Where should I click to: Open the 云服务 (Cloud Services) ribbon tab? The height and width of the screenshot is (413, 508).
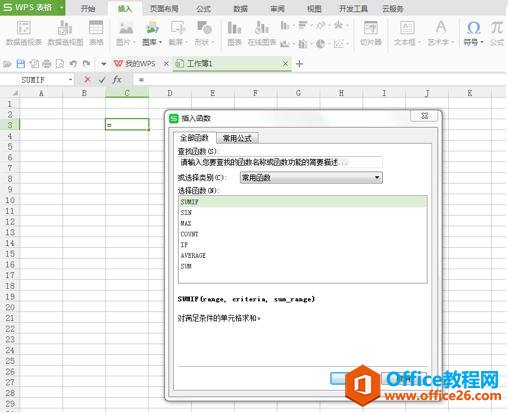(393, 9)
